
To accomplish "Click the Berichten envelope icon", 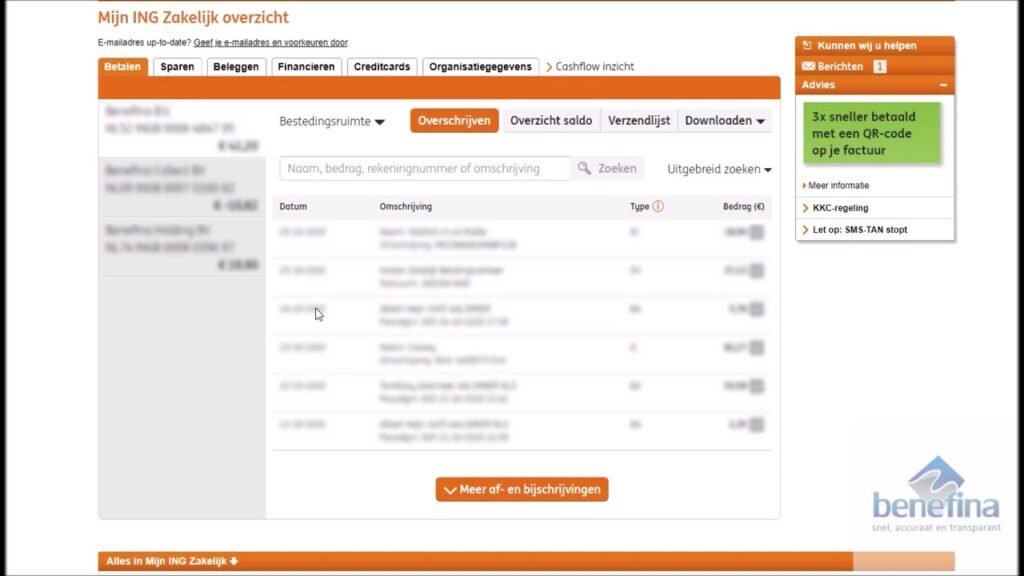I will coord(807,67).
